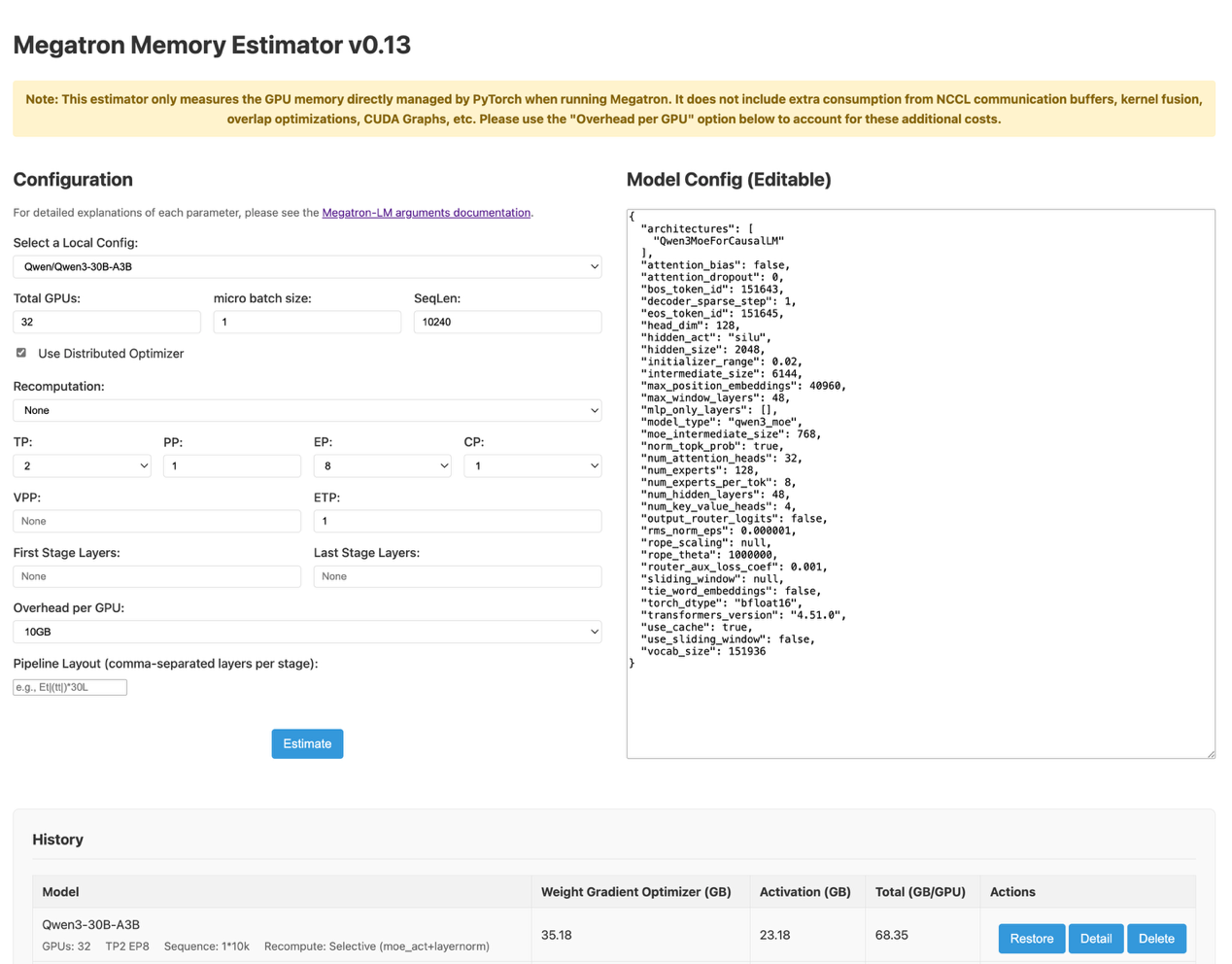This screenshot has width=1232, height=964.
Task: Click the VPP input field
Action: tap(156, 521)
